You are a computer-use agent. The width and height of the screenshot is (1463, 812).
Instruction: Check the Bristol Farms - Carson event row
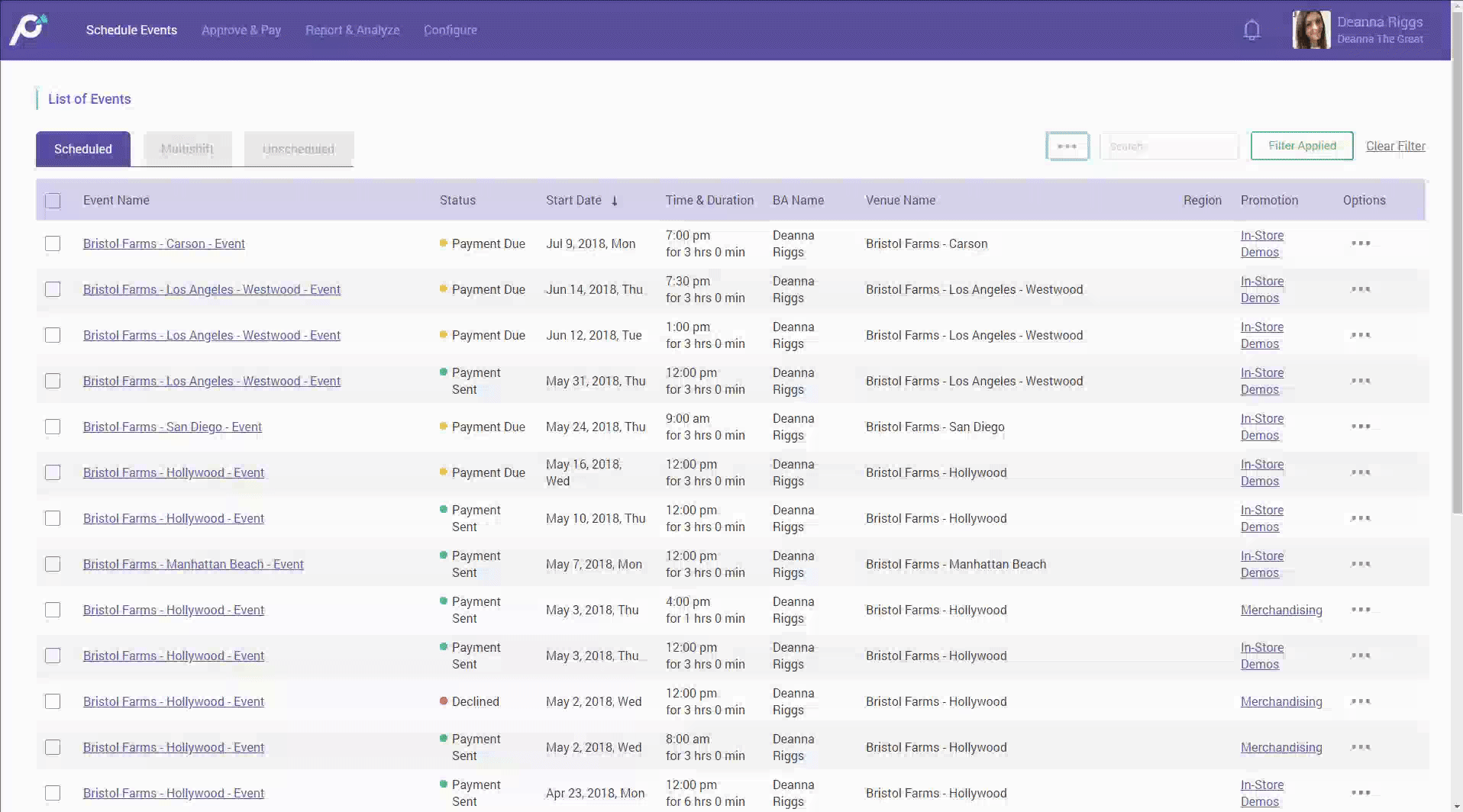[x=53, y=243]
